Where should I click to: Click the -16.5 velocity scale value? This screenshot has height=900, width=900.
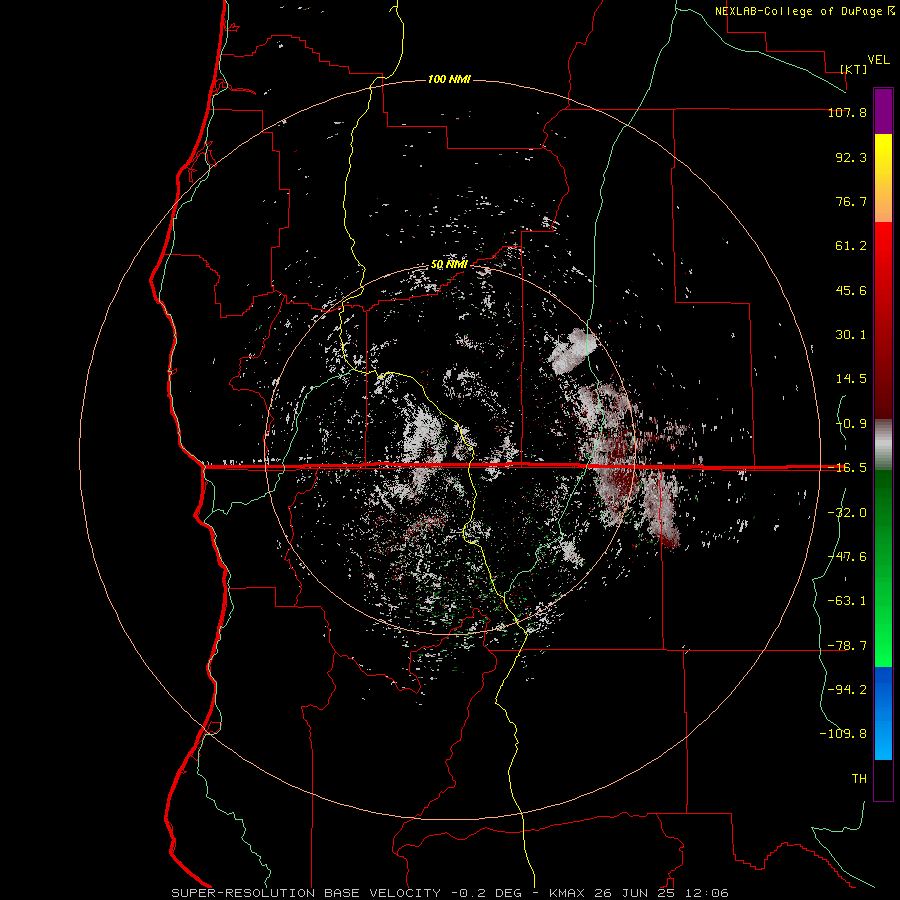click(x=847, y=468)
